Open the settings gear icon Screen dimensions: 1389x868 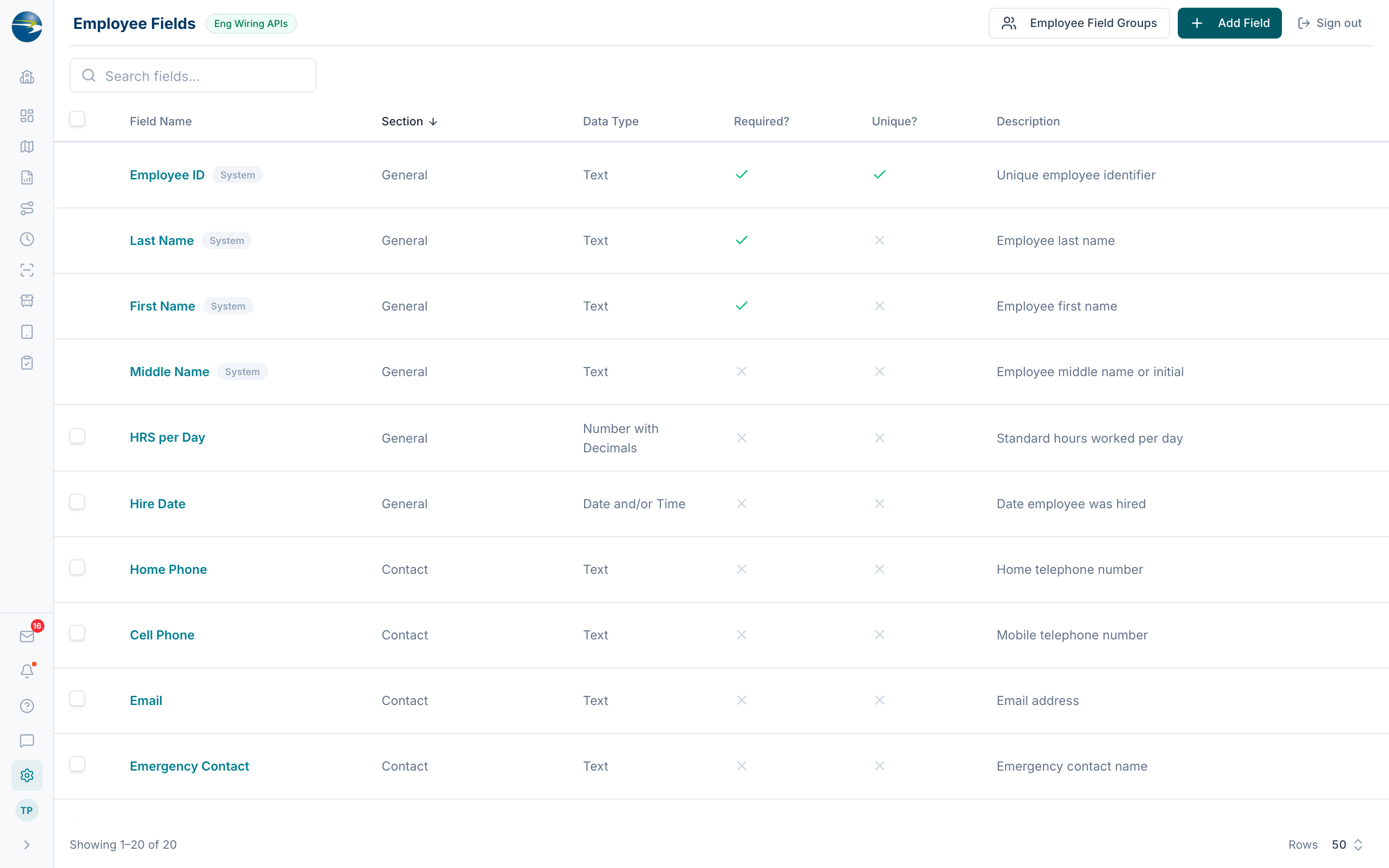[27, 775]
